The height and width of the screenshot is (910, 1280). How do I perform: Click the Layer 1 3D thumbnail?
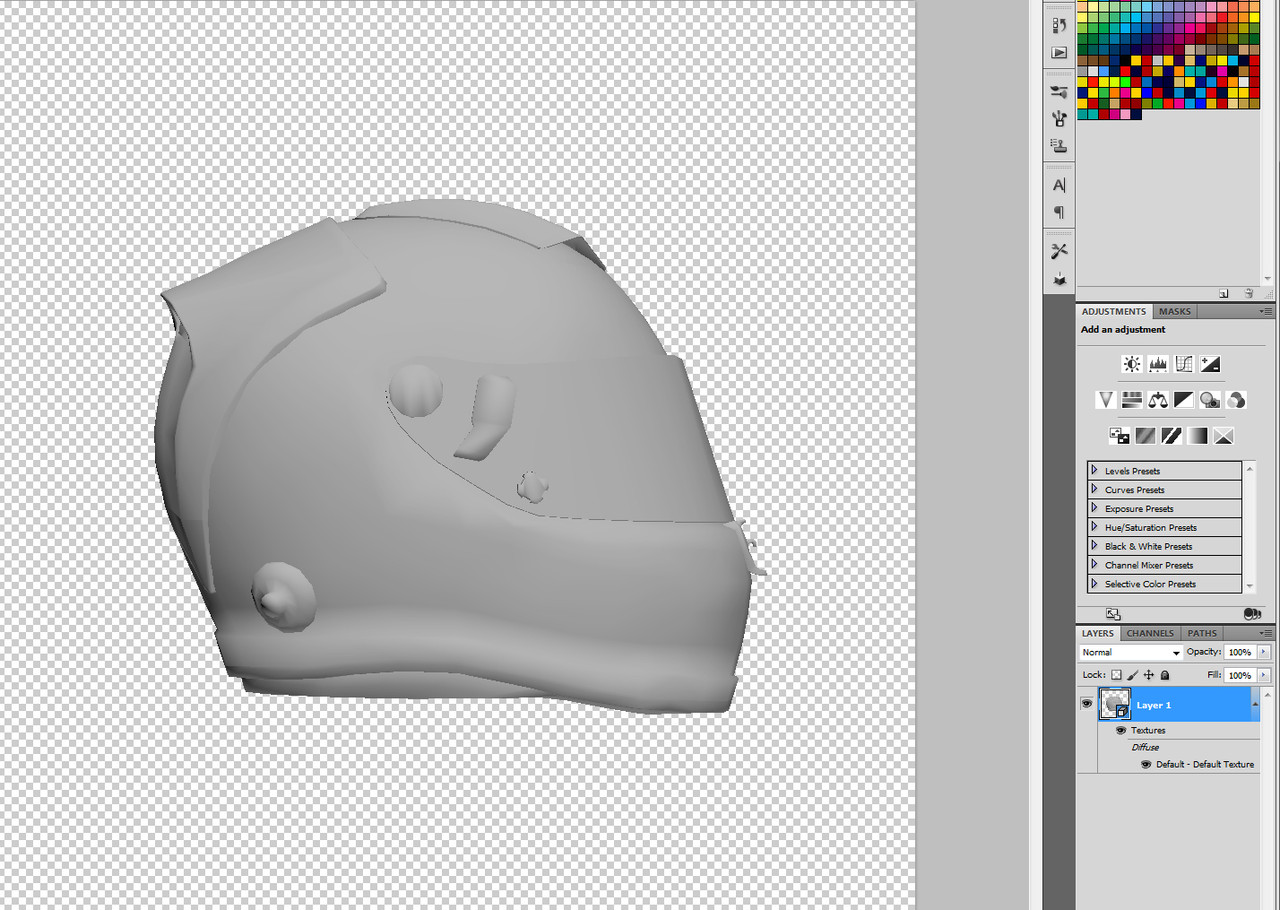pos(1114,704)
